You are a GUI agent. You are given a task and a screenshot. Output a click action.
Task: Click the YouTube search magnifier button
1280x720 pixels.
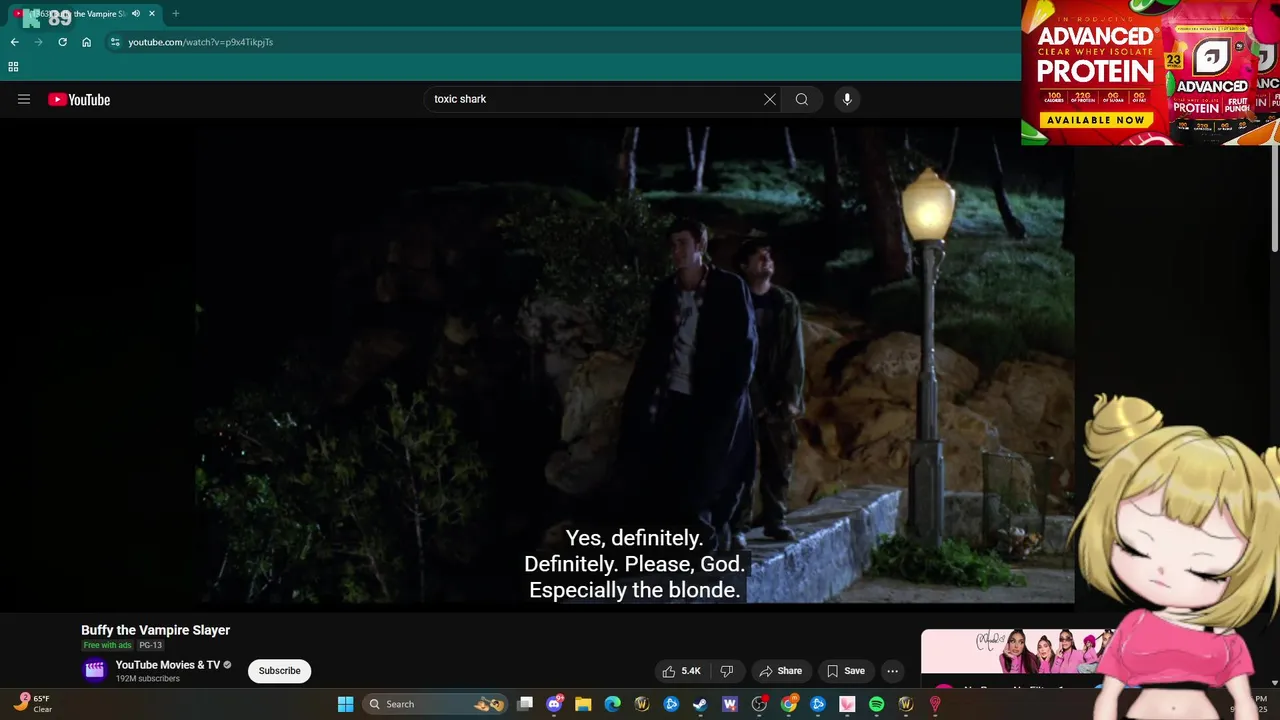pyautogui.click(x=801, y=99)
